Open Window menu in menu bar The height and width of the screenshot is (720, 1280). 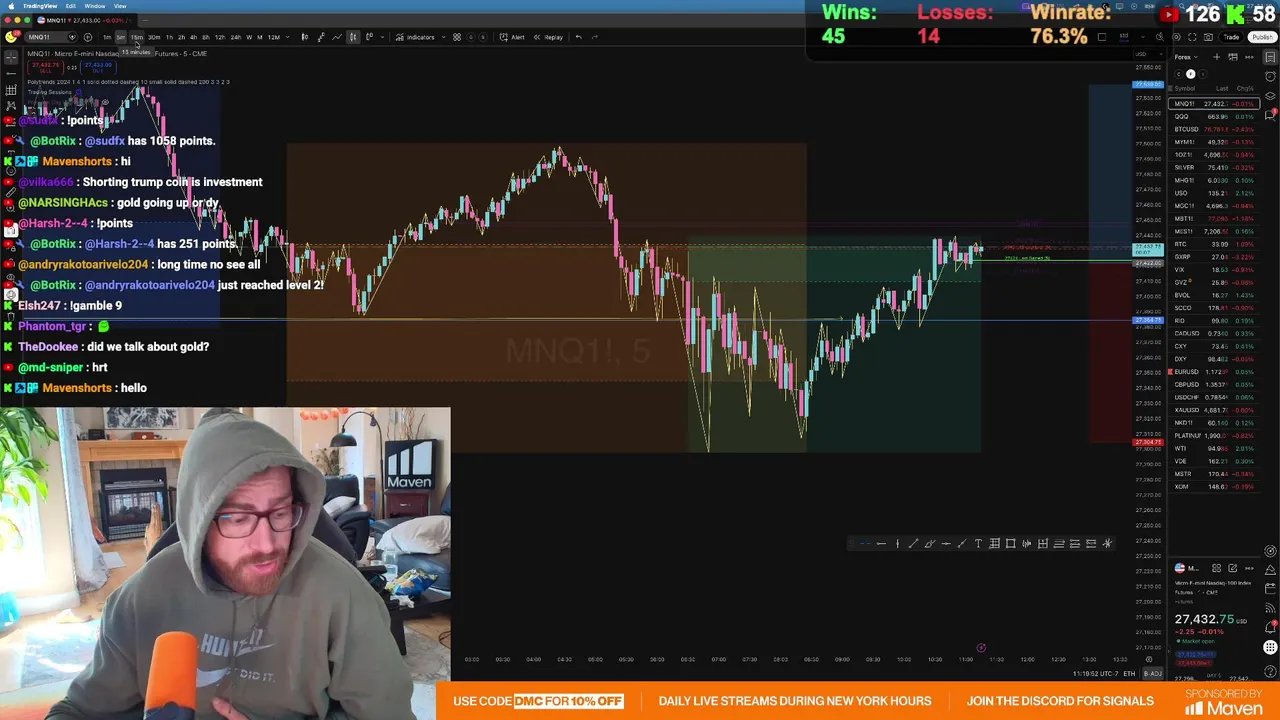coord(95,6)
